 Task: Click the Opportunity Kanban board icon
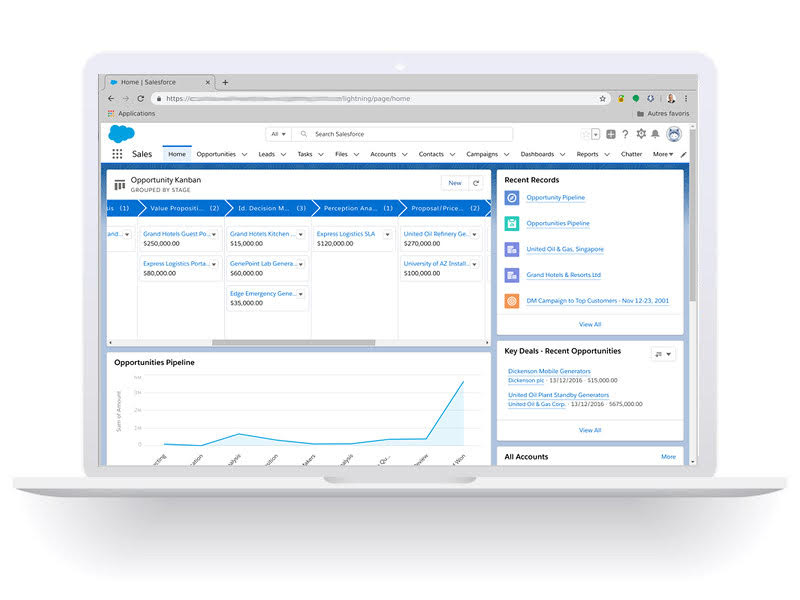120,185
